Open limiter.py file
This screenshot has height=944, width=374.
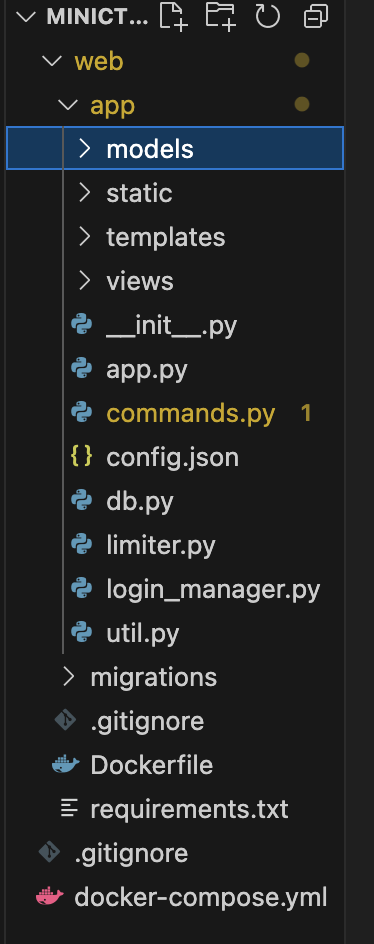point(161,546)
